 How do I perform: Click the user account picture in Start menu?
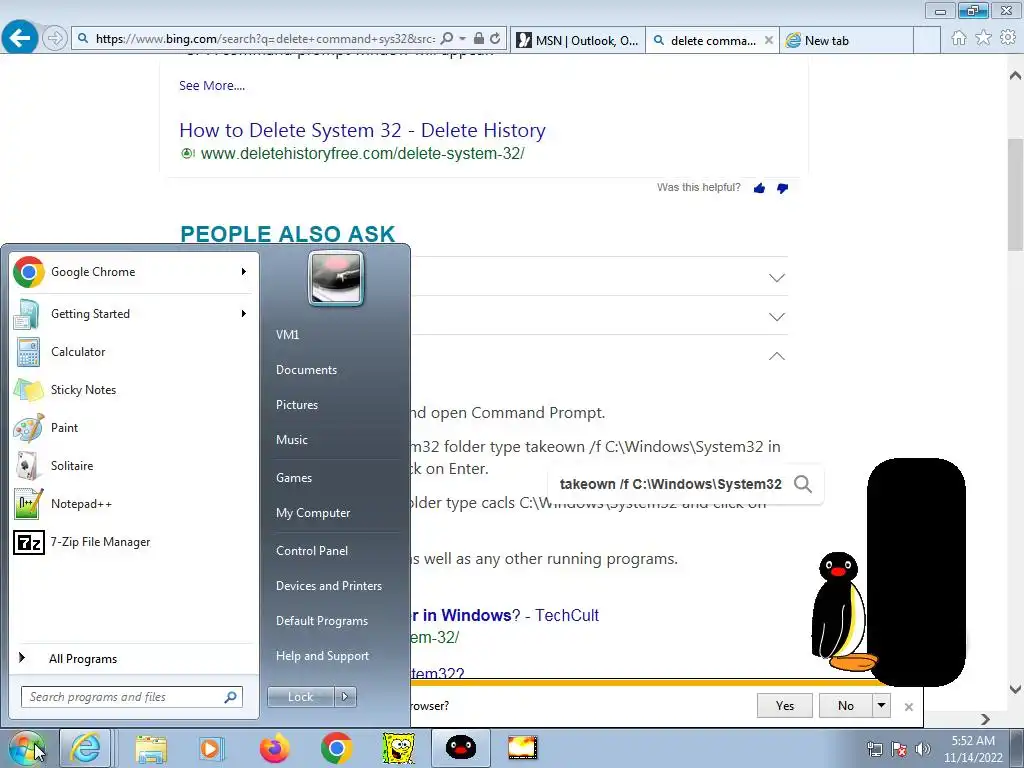coord(336,278)
